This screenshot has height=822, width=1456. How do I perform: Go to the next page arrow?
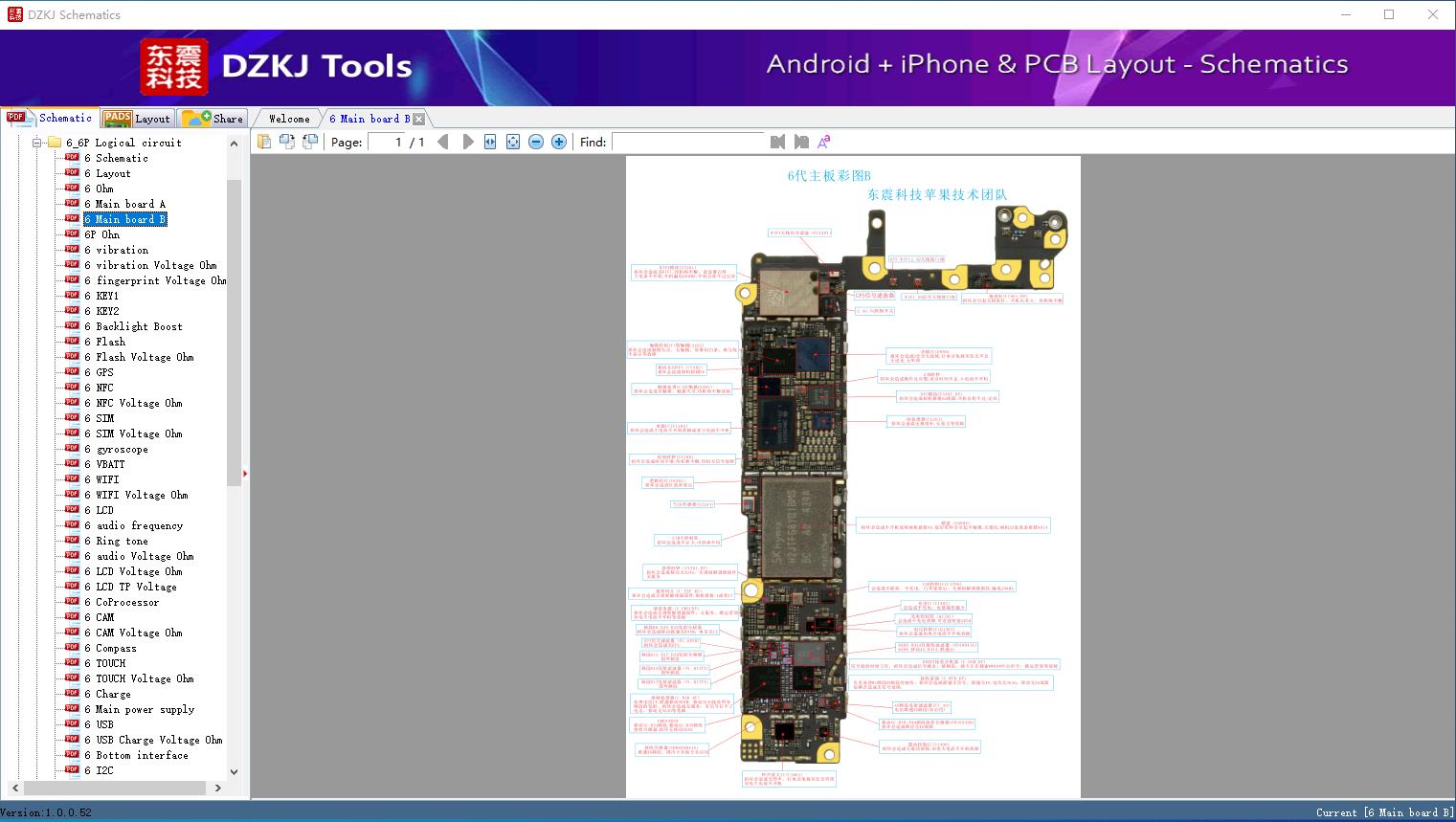467,142
